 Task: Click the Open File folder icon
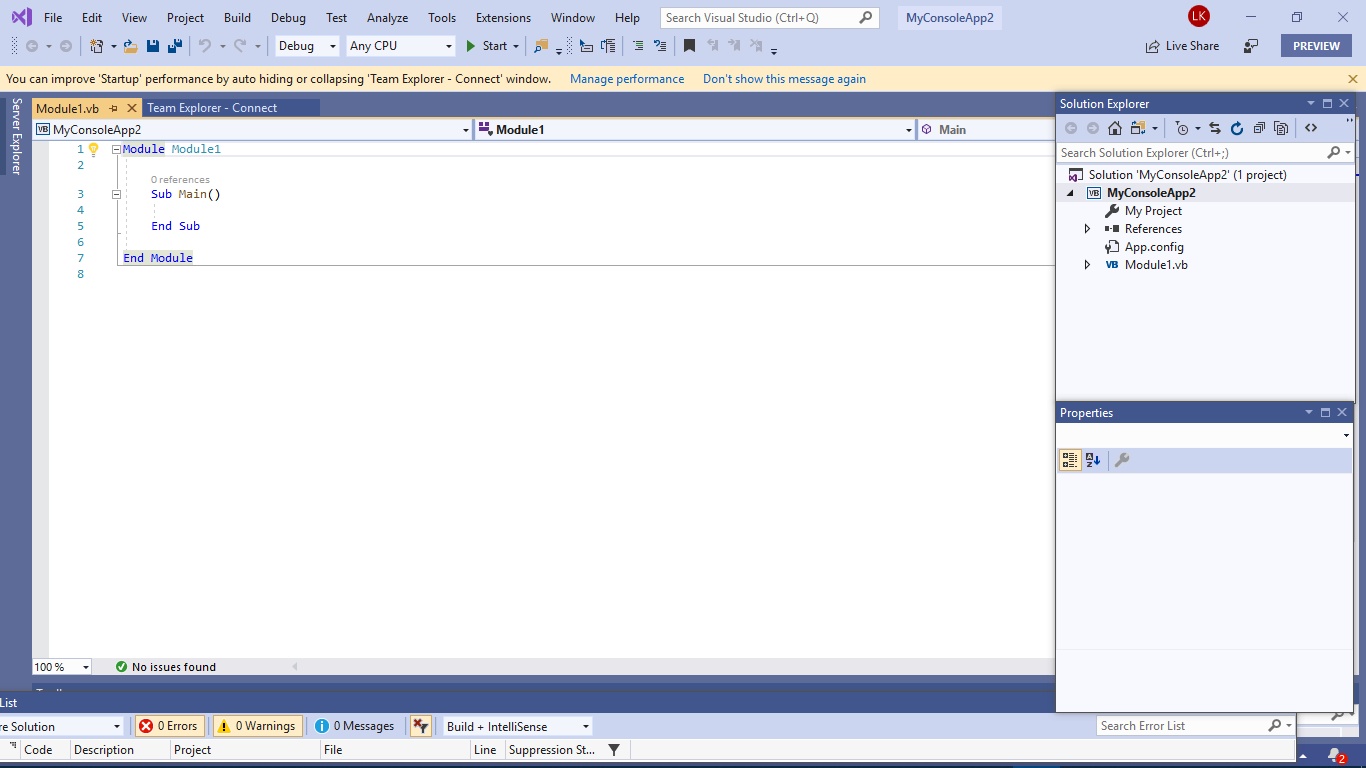pos(130,46)
